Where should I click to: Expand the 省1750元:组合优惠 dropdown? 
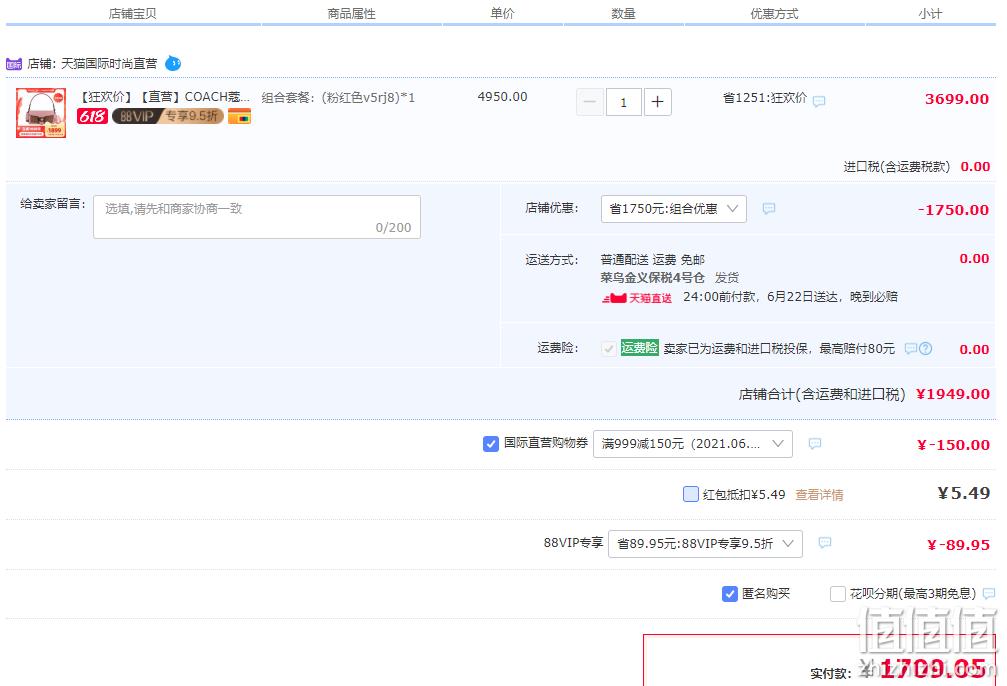[x=674, y=209]
